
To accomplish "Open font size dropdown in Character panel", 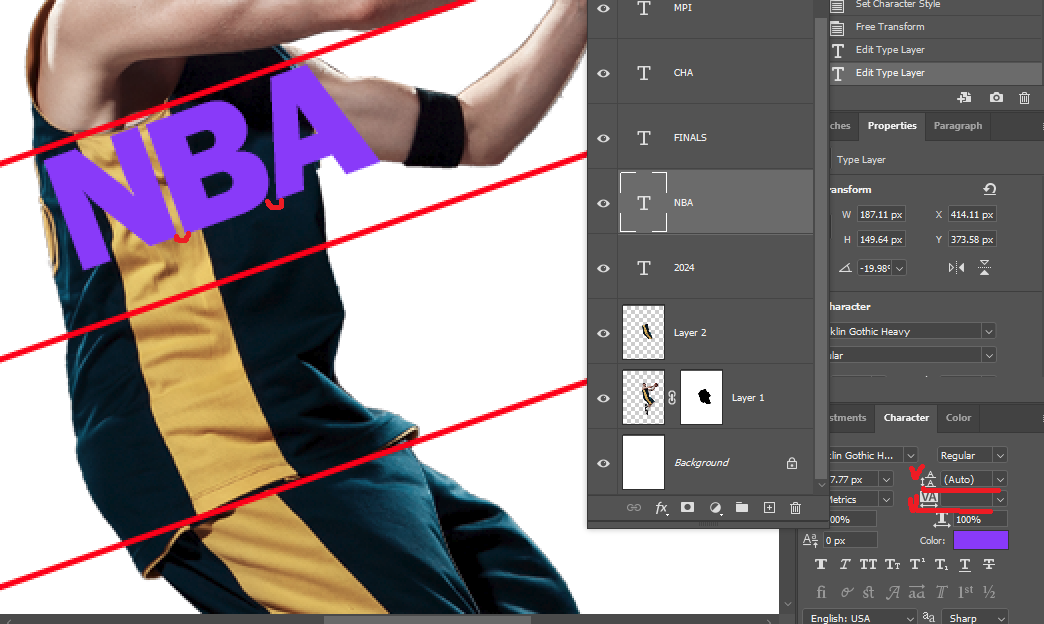I will coord(886,479).
